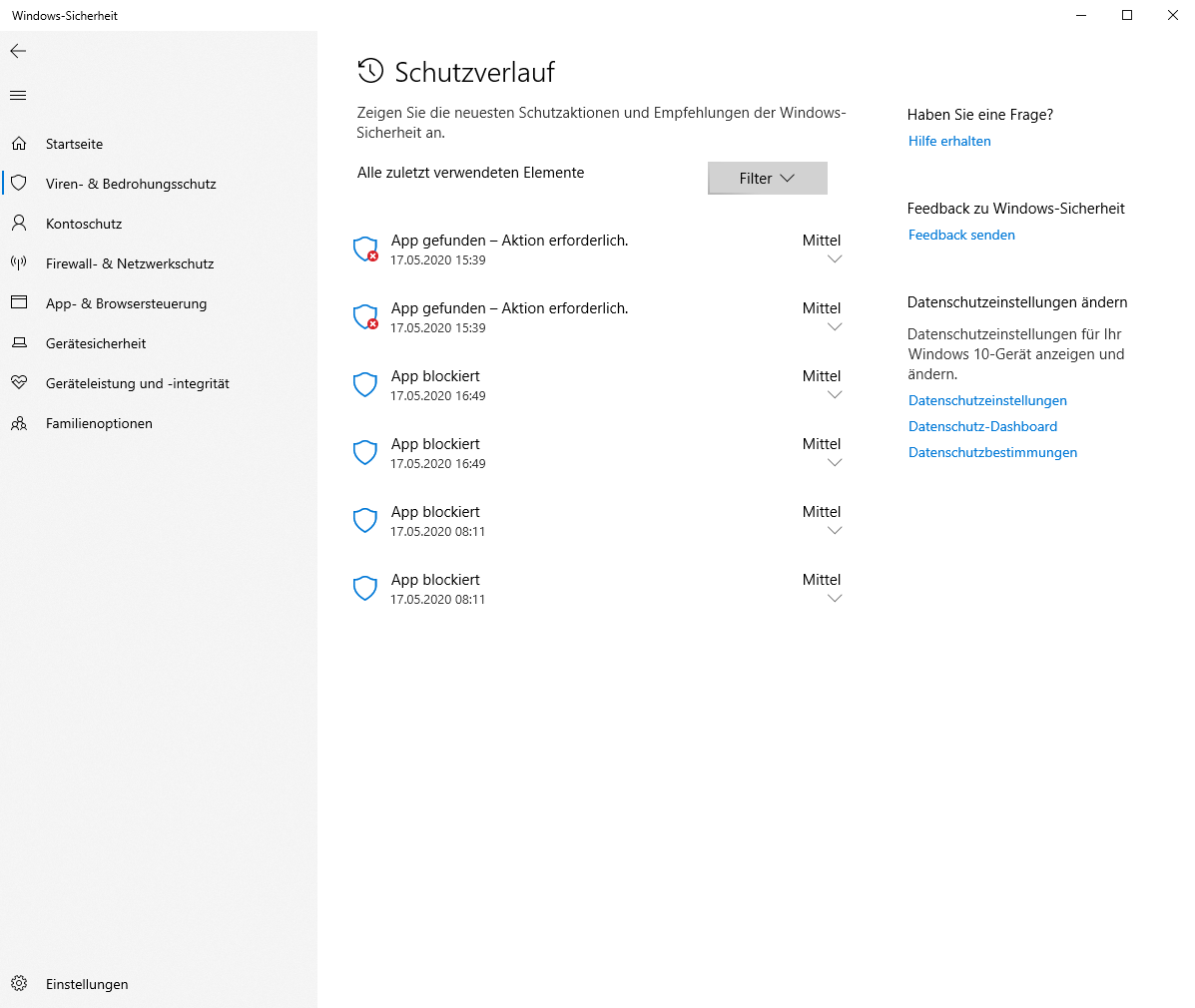The image size is (1195, 1008).
Task: Open App- & Browsersteuerung section
Action: coord(159,303)
